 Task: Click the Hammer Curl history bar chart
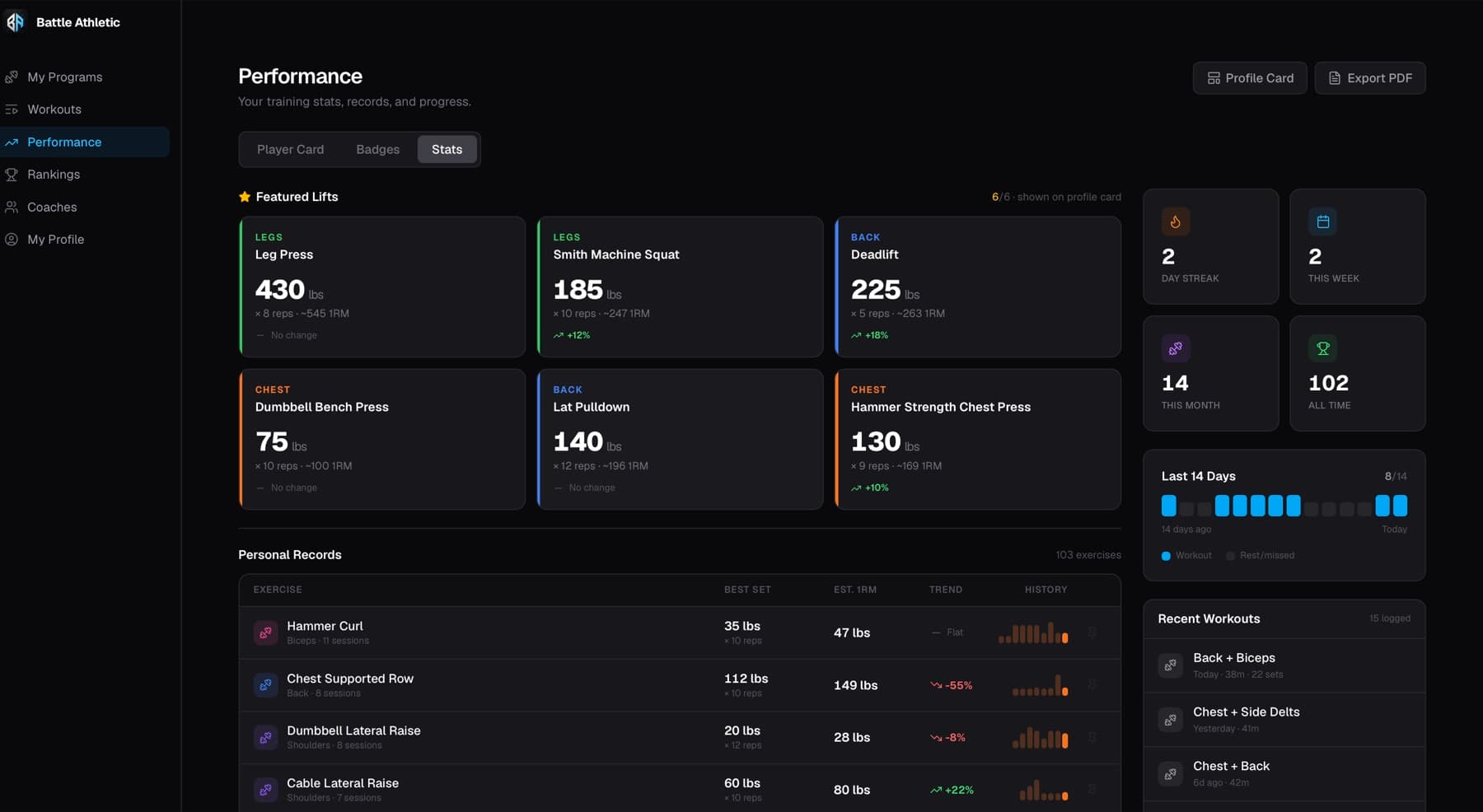point(1033,632)
